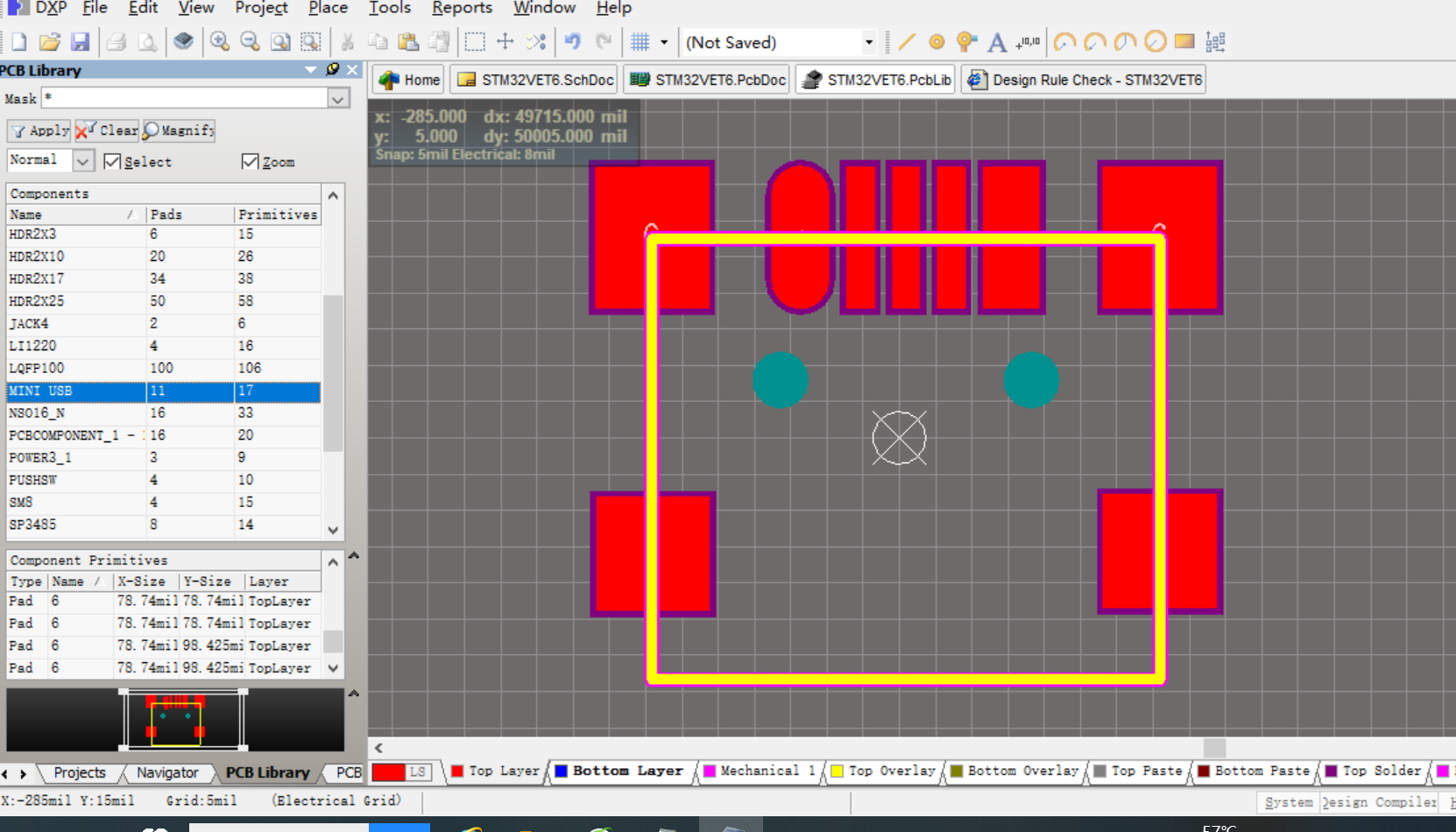1456x832 pixels.
Task: Select the Place Full Circle tool
Action: (x=1156, y=42)
